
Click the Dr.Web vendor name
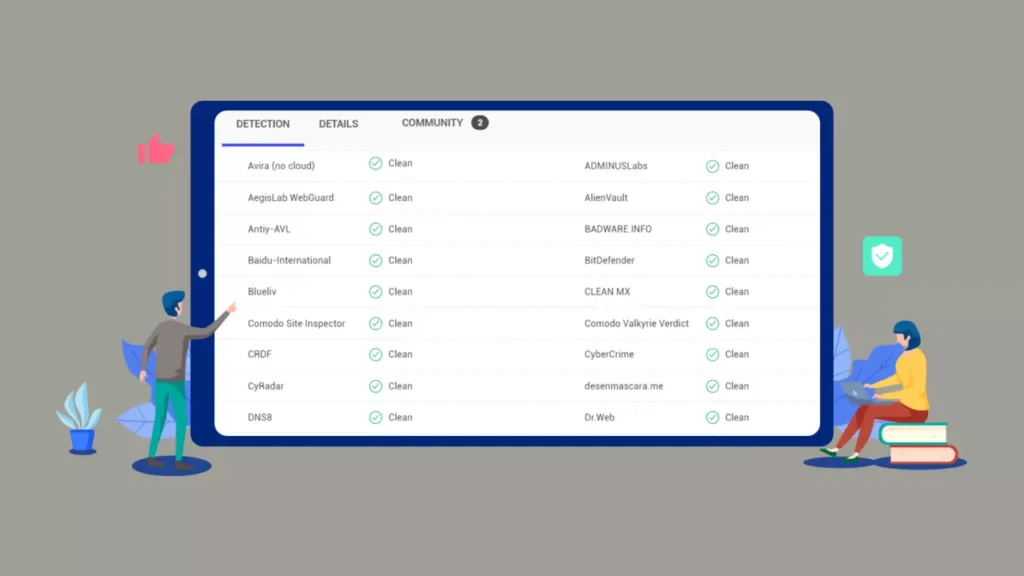click(600, 417)
